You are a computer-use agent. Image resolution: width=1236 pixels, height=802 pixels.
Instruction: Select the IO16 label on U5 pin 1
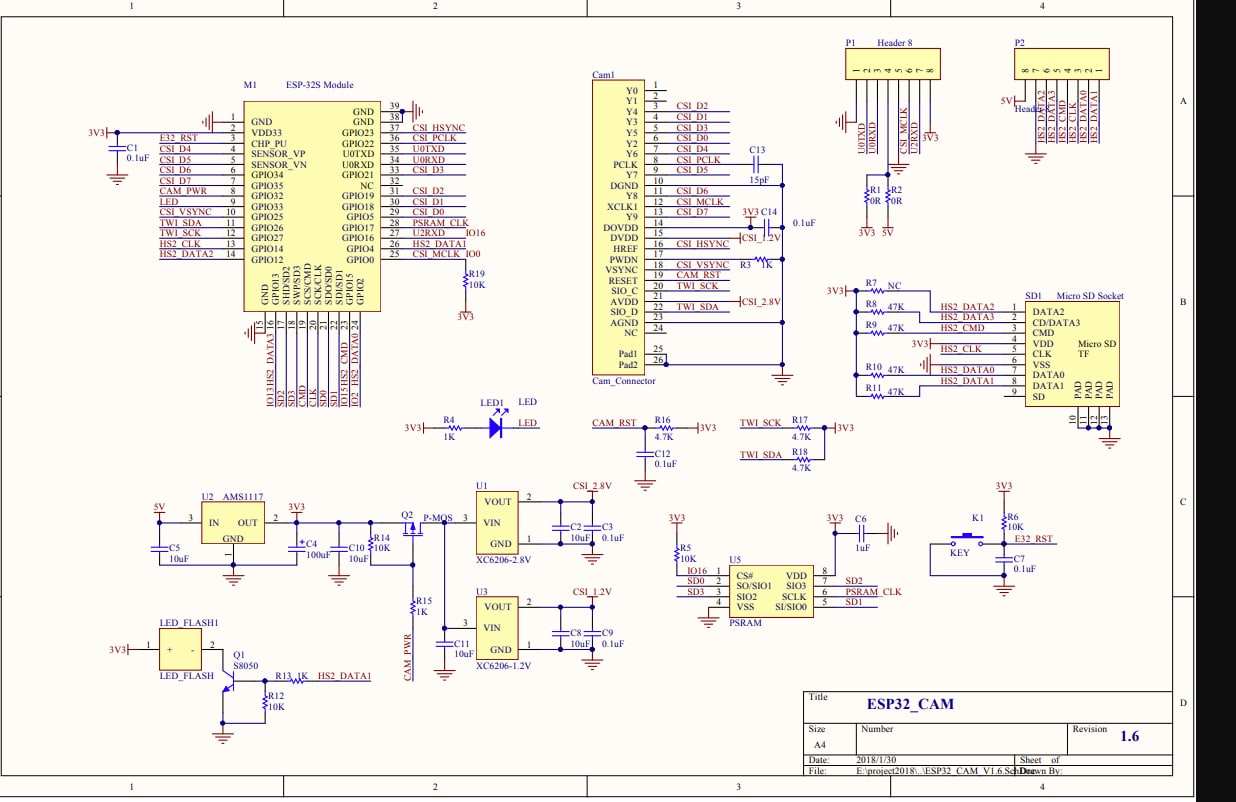coord(697,571)
